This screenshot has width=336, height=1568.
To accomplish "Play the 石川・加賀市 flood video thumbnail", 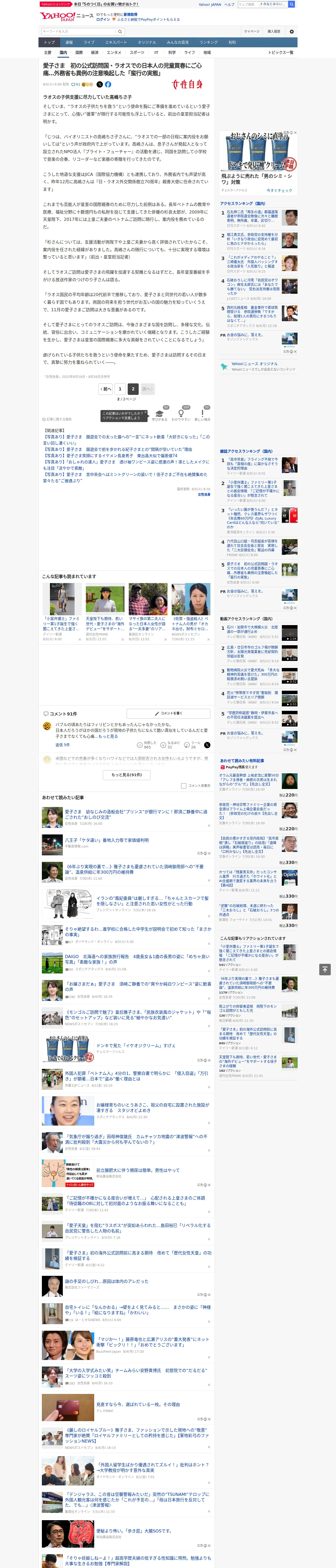I will pyautogui.click(x=289, y=632).
